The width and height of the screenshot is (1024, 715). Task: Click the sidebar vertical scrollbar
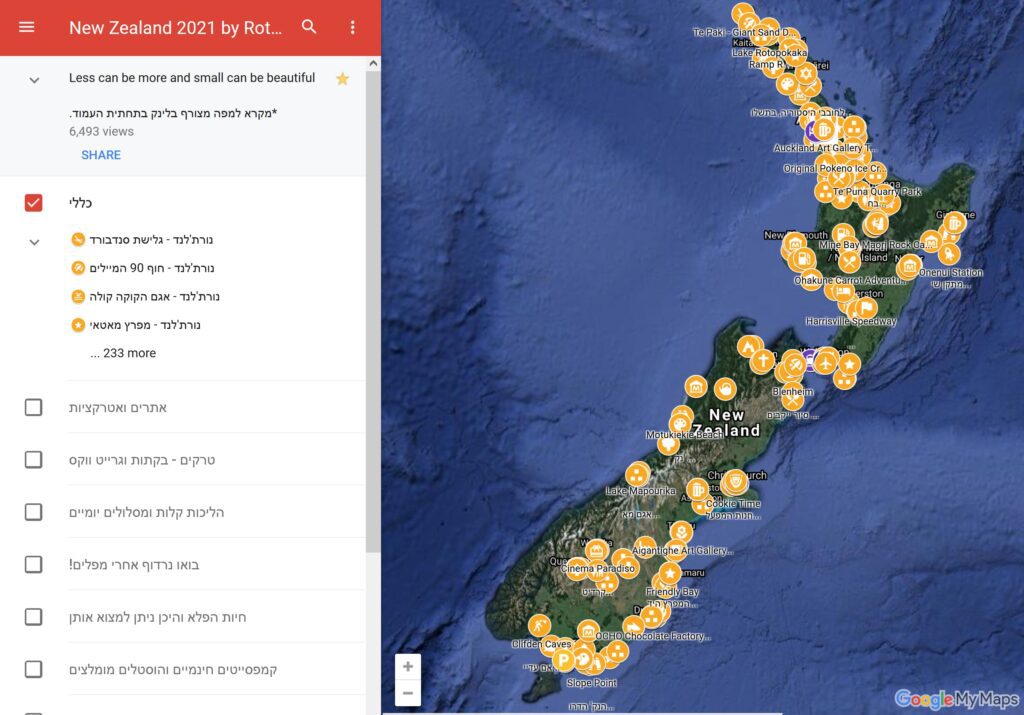coord(373,300)
